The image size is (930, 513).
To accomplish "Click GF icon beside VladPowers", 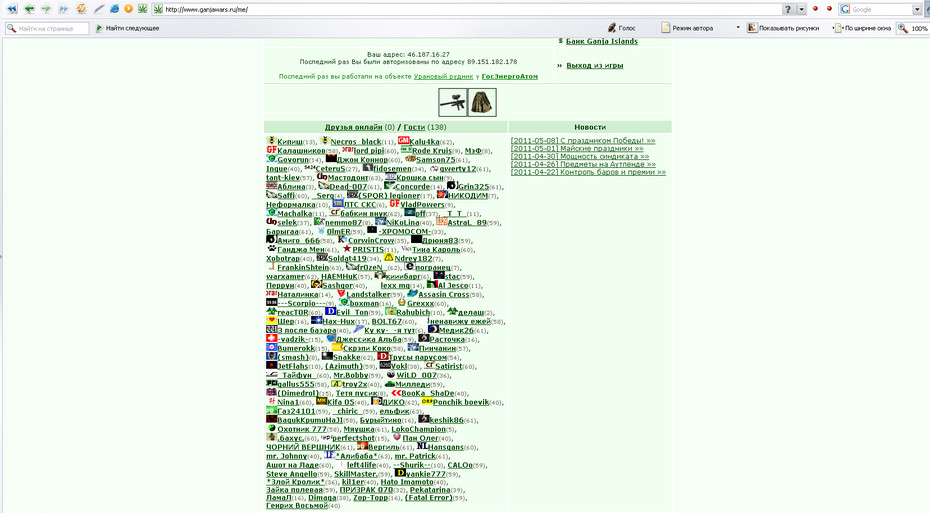I will coord(394,203).
